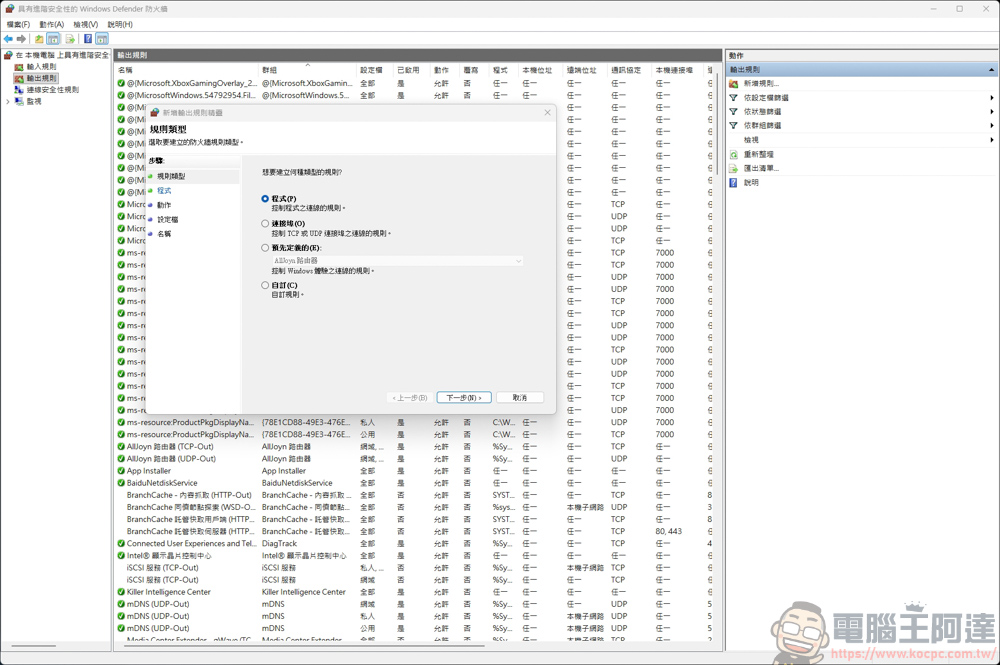
Task: Click 匯出清單... in the action pane
Action: point(761,168)
